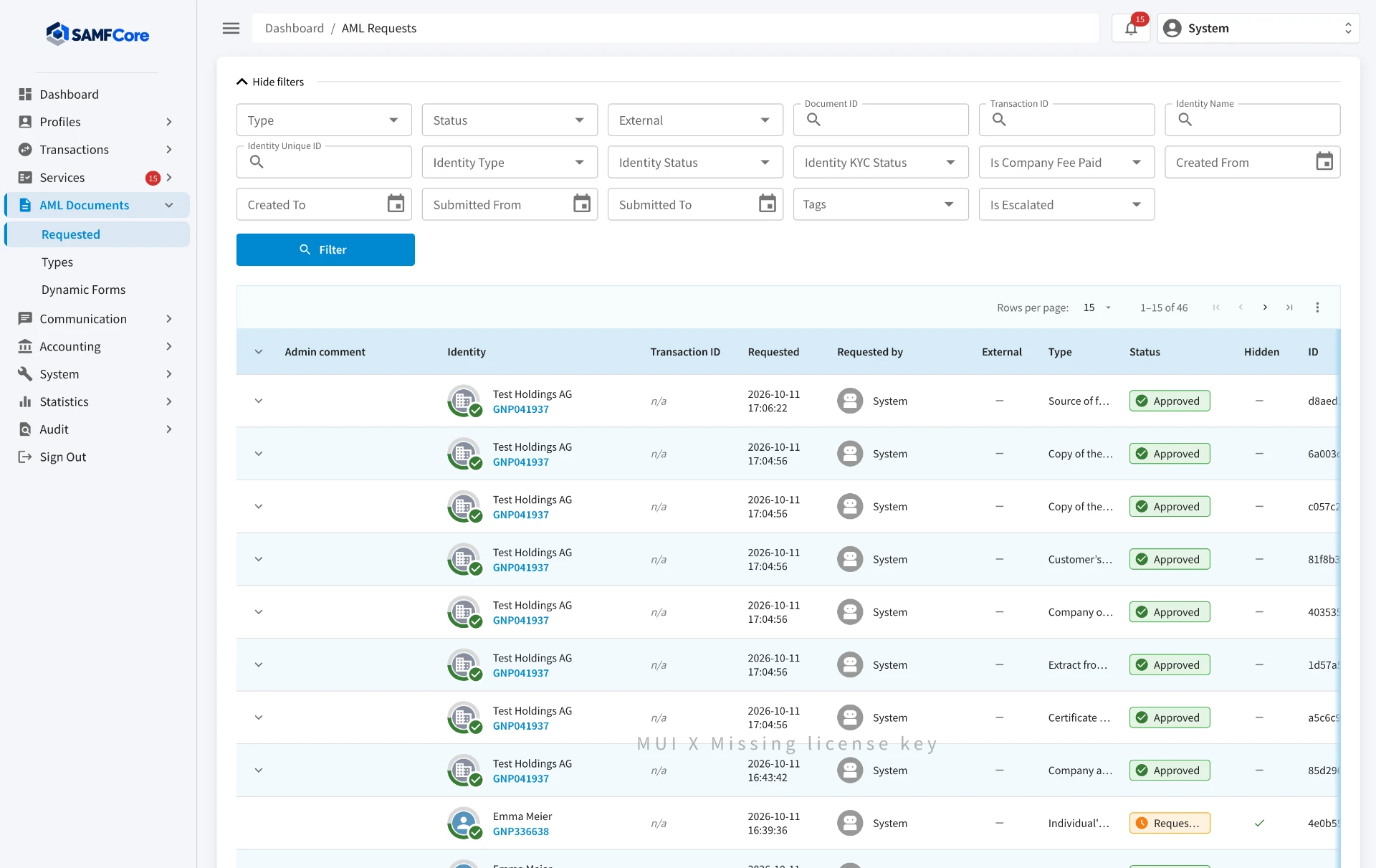Open GNP041937 link in d8aed row

[x=521, y=409]
